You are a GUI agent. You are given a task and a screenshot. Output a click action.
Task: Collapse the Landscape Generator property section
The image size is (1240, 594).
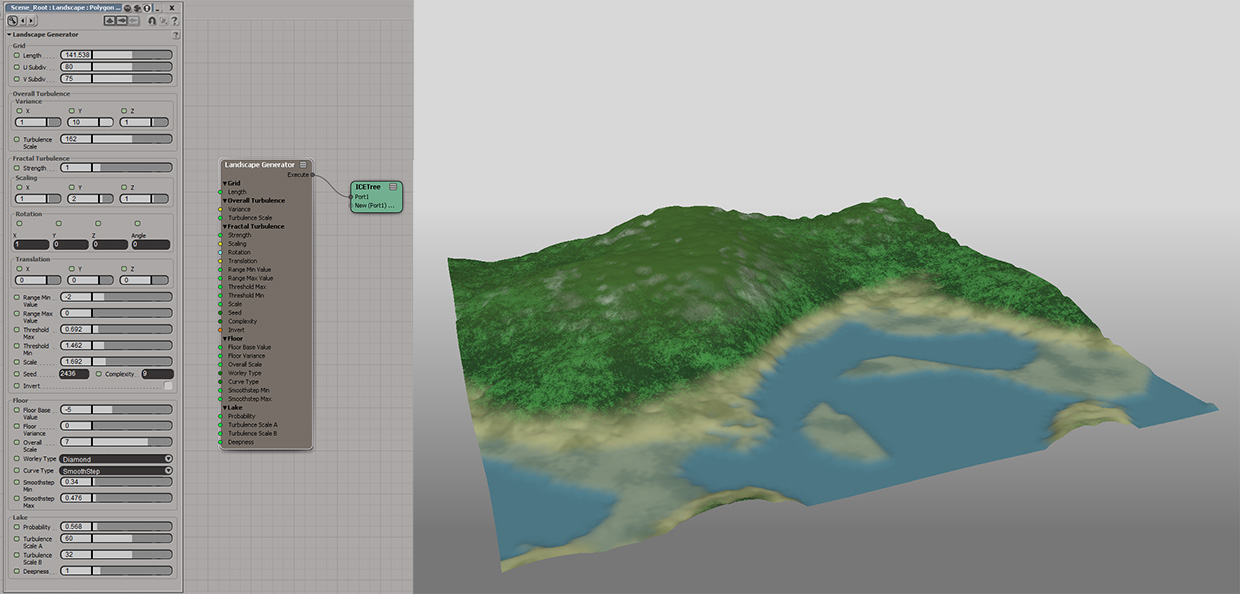[9, 34]
